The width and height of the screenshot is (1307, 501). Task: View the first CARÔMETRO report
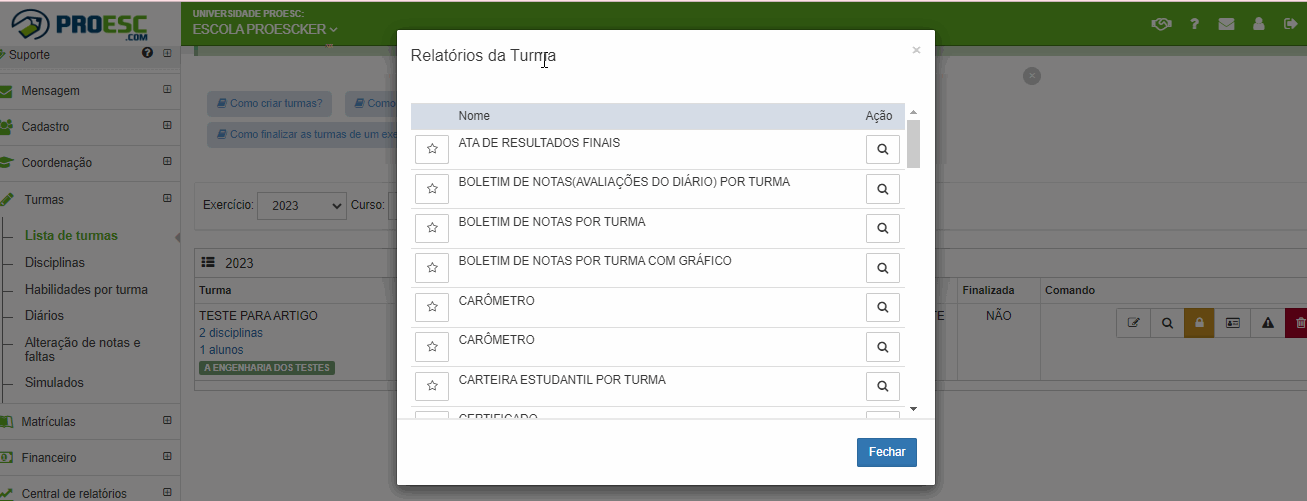(x=883, y=307)
